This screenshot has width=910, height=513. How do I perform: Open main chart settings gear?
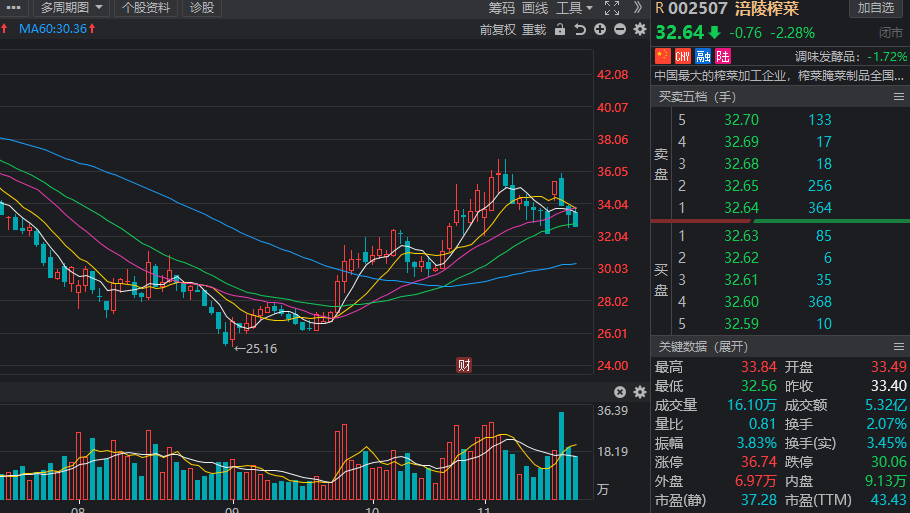pos(640,29)
